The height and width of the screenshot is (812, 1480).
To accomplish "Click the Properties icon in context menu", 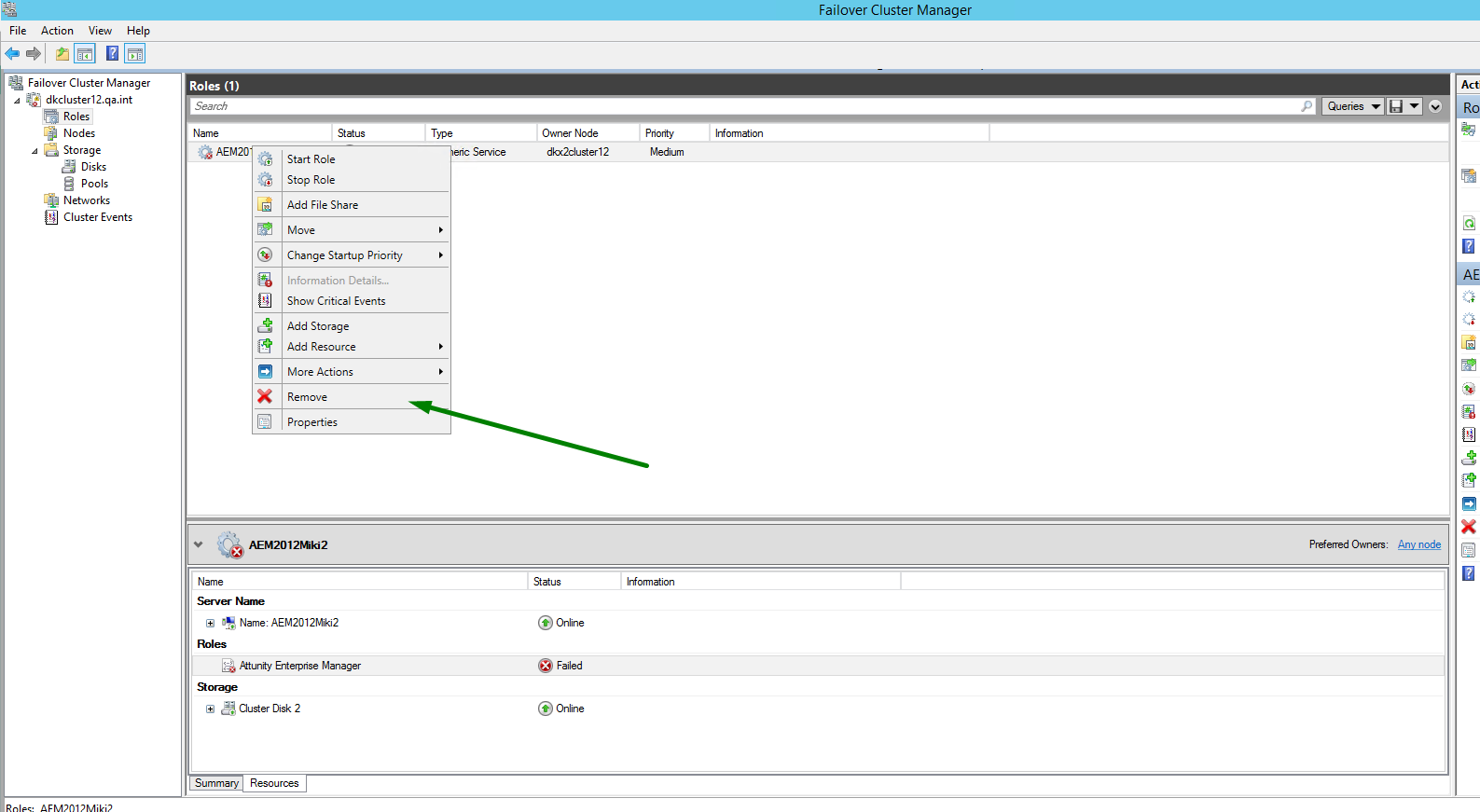I will tap(265, 422).
